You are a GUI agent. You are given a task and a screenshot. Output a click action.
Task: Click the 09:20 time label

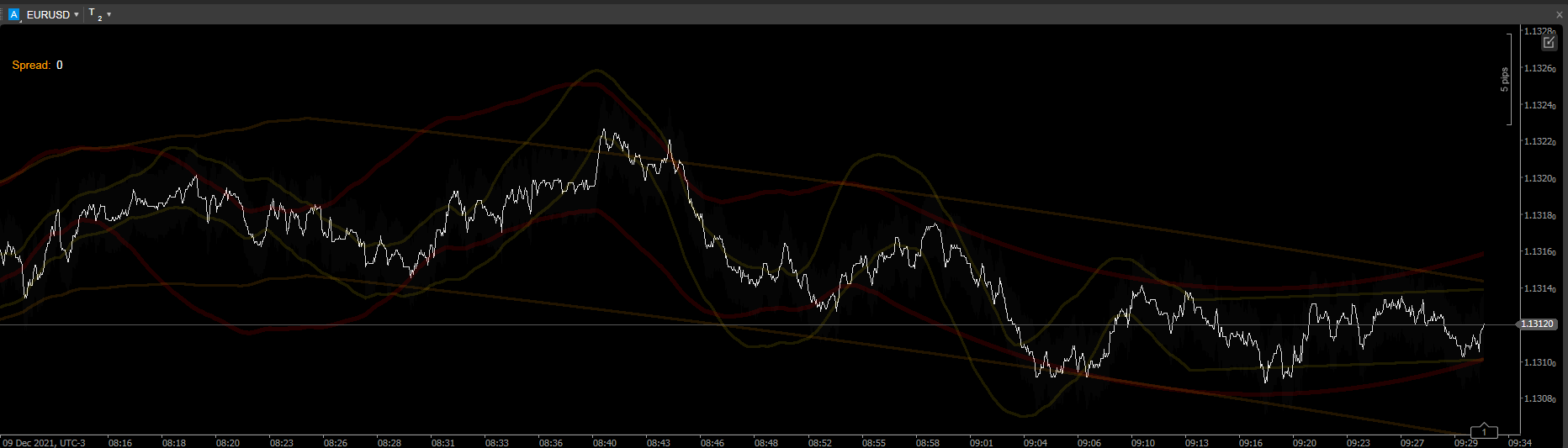(1304, 442)
